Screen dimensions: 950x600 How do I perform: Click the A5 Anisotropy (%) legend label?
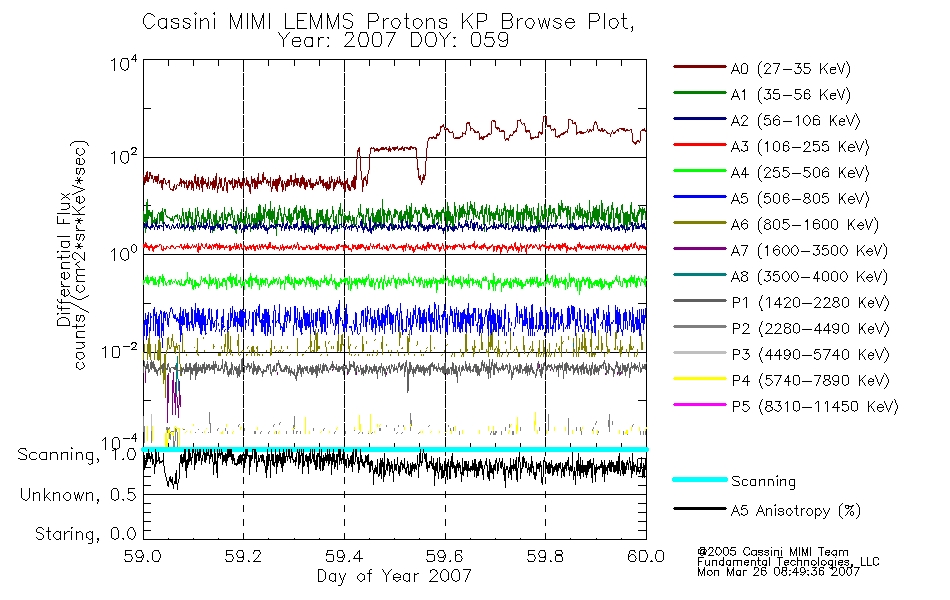[x=796, y=512]
